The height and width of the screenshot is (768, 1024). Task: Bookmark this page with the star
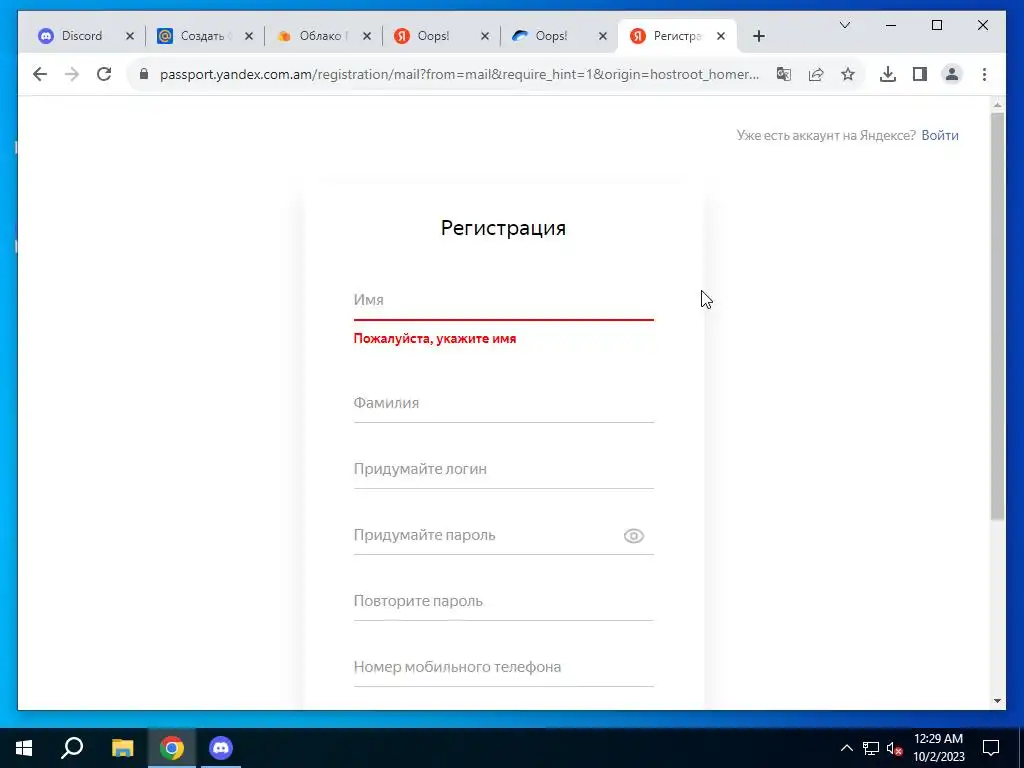pos(848,74)
